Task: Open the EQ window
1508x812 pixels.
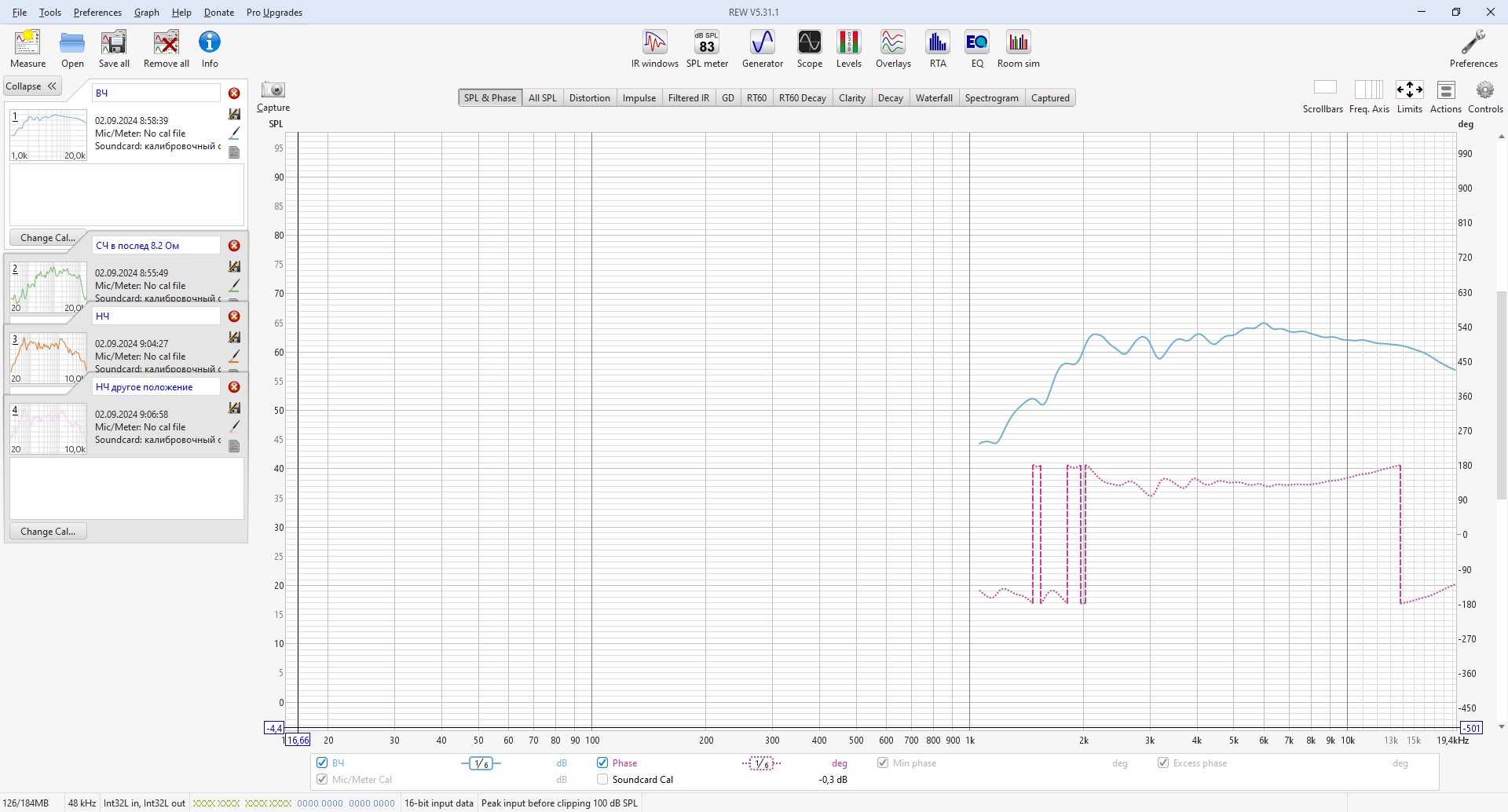Action: pos(977,49)
